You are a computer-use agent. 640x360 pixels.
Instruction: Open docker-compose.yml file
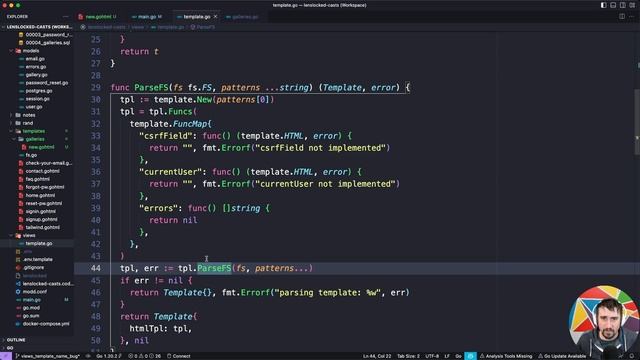tap(46, 324)
